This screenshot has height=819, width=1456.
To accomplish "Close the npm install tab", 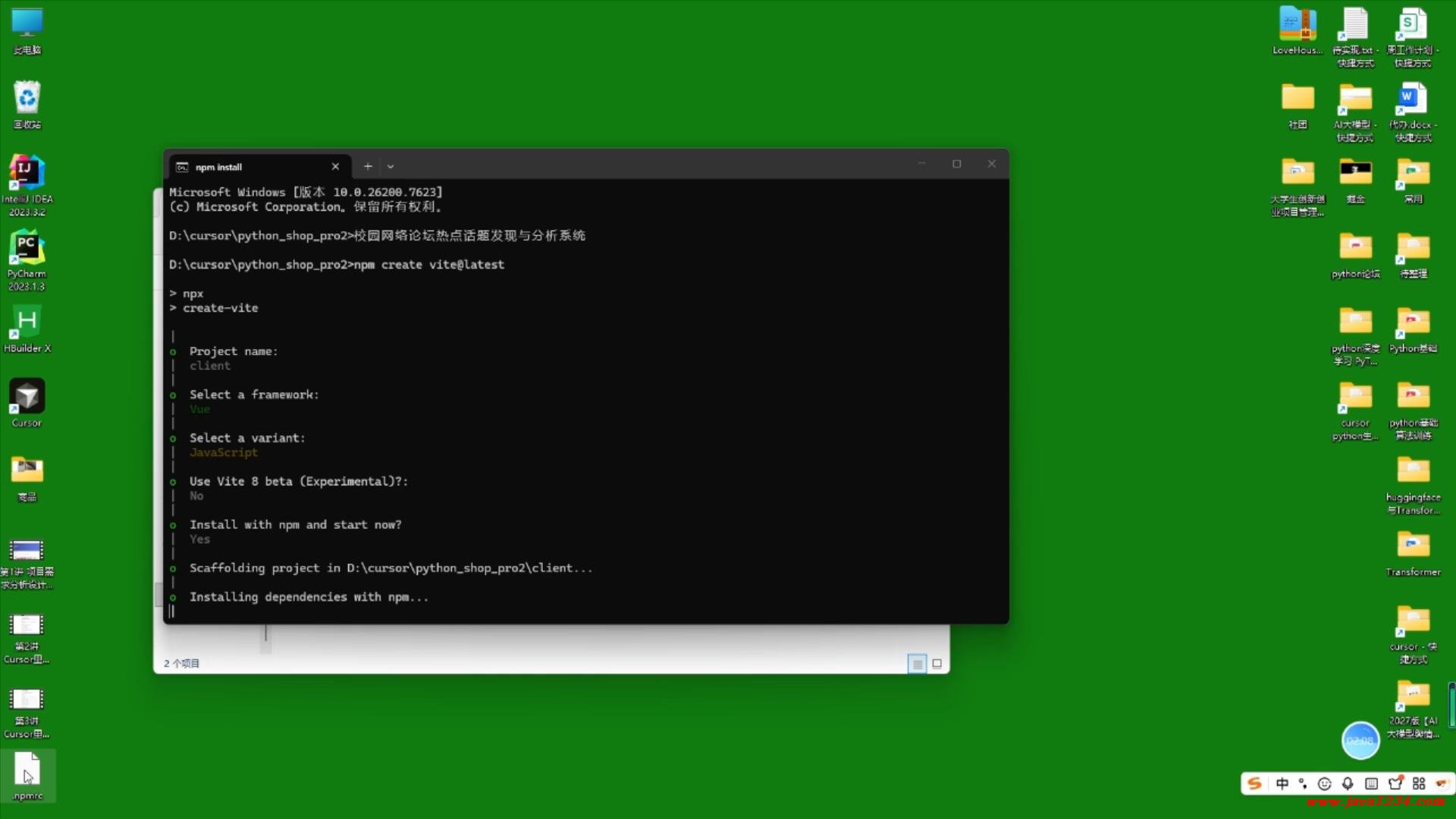I will coord(335,166).
